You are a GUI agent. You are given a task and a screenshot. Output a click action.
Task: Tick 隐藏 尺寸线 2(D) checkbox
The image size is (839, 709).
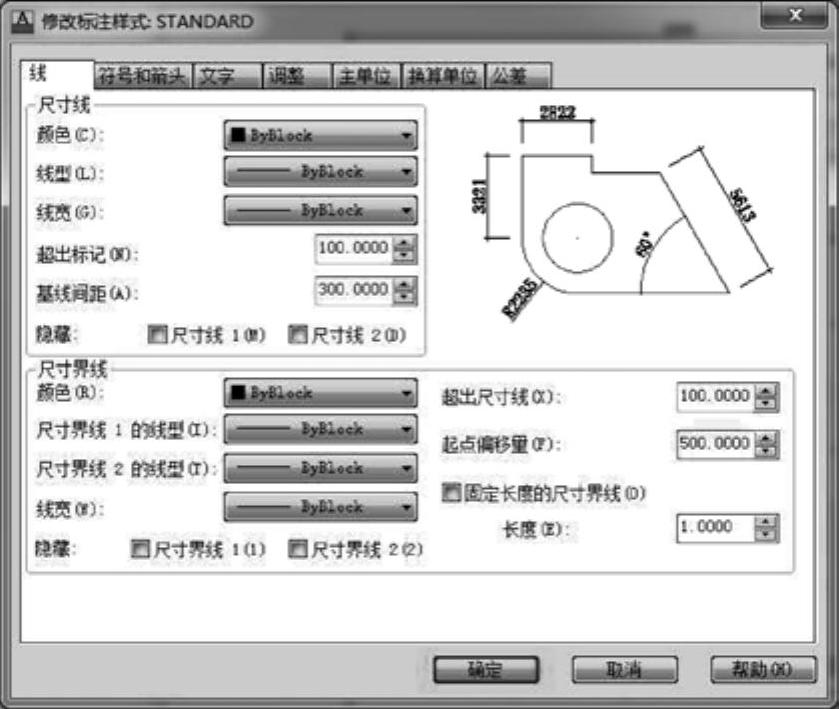tap(298, 335)
